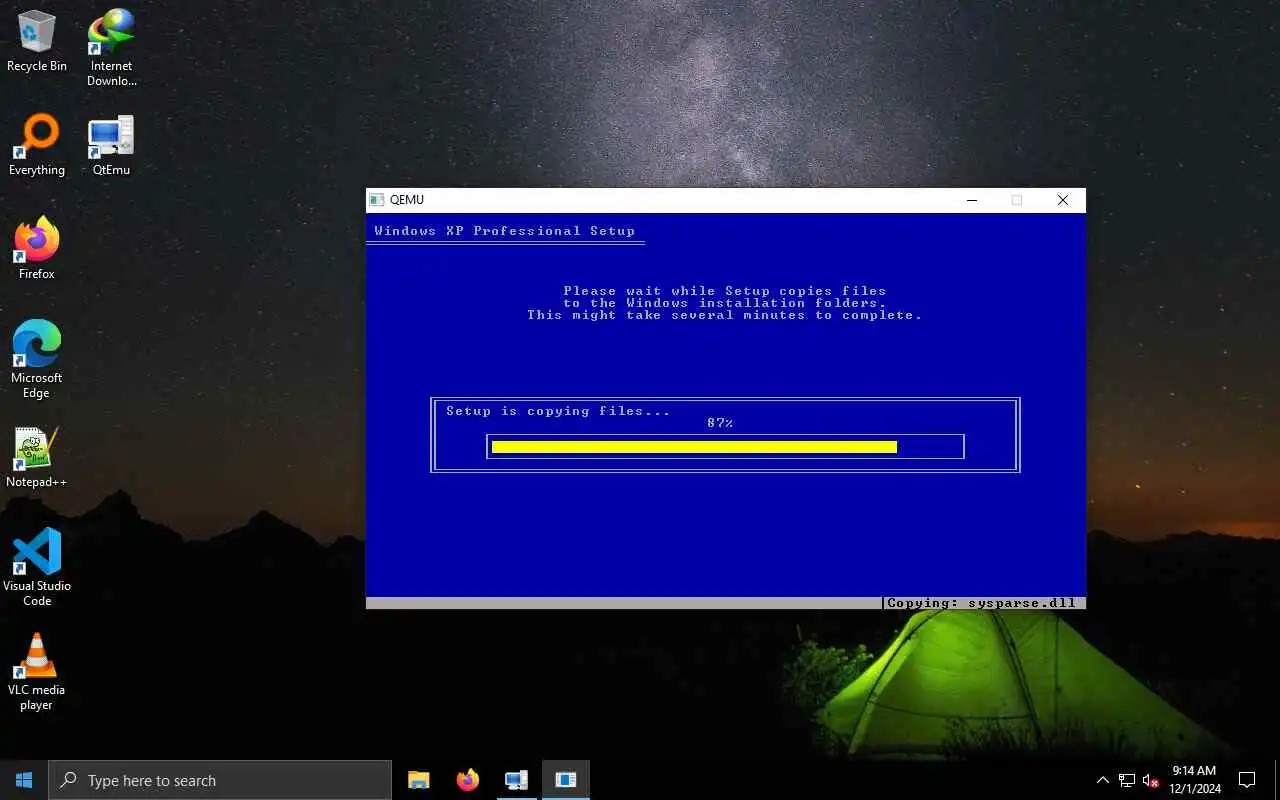Select the Notepad++ desktop shortcut
The width and height of the screenshot is (1280, 800).
click(37, 458)
